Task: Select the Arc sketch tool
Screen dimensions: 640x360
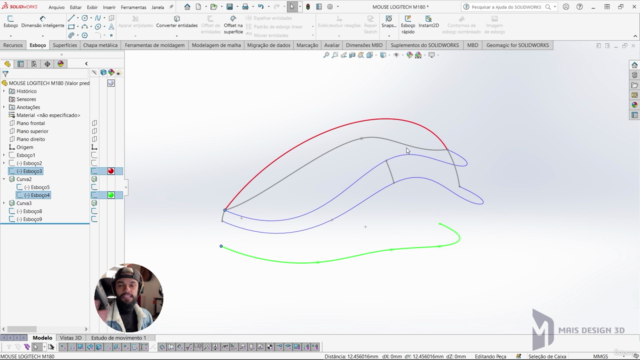Action: click(x=84, y=27)
